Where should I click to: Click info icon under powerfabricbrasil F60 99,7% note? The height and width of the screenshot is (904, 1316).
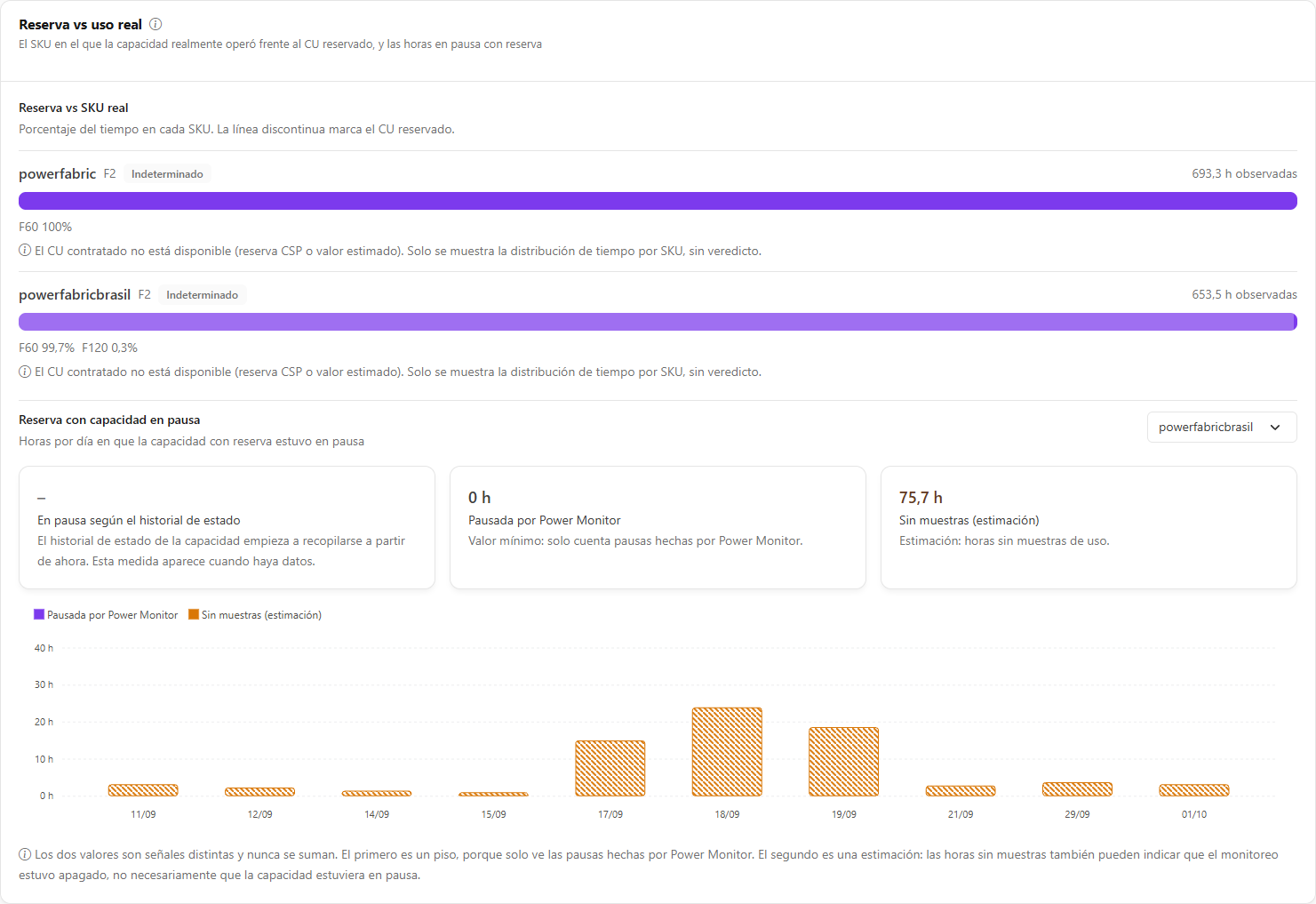(25, 372)
